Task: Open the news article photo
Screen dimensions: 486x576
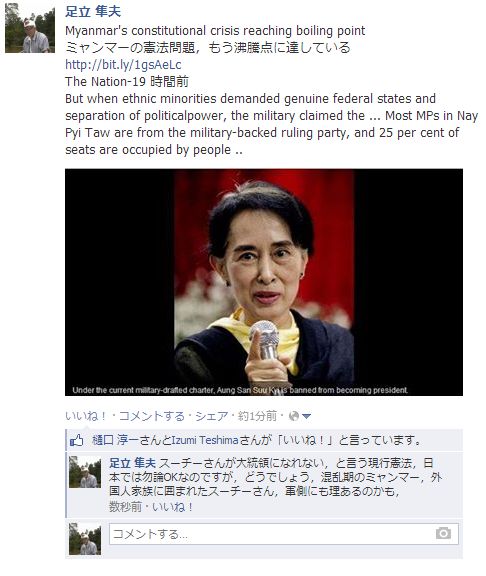Action: pyautogui.click(x=264, y=282)
